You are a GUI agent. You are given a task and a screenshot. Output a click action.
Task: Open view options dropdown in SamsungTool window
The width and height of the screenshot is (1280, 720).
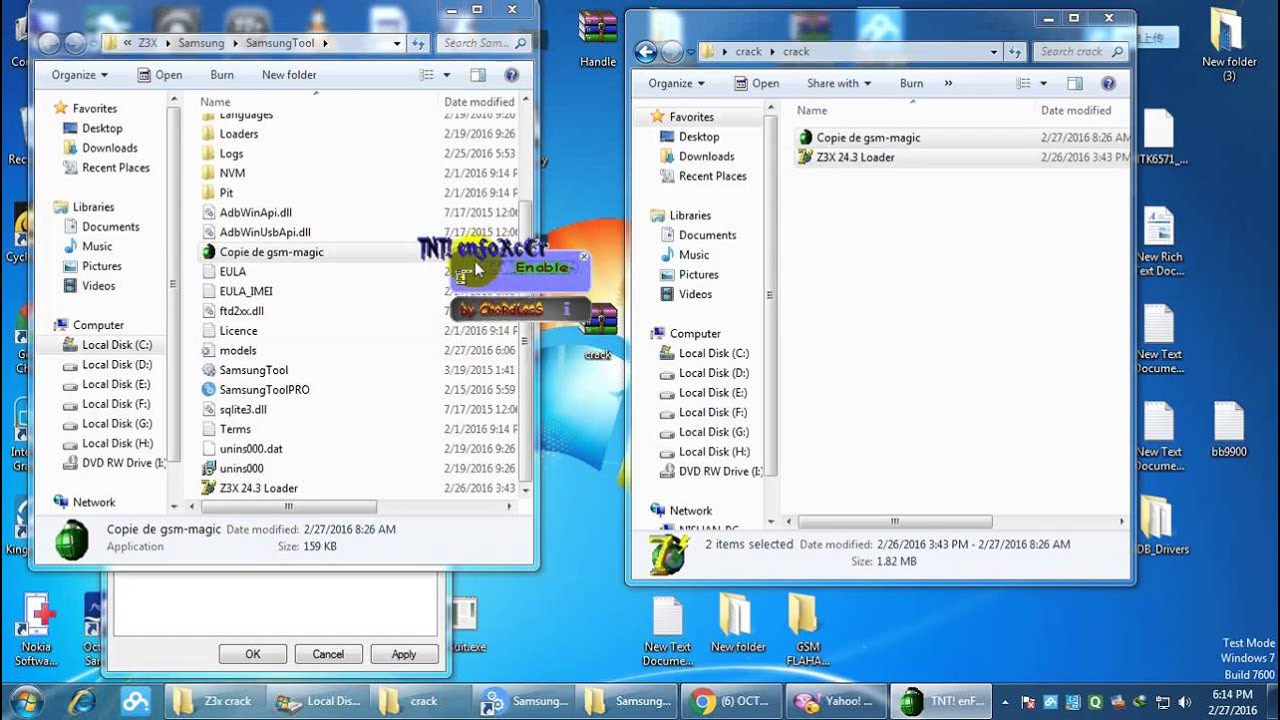pos(447,75)
